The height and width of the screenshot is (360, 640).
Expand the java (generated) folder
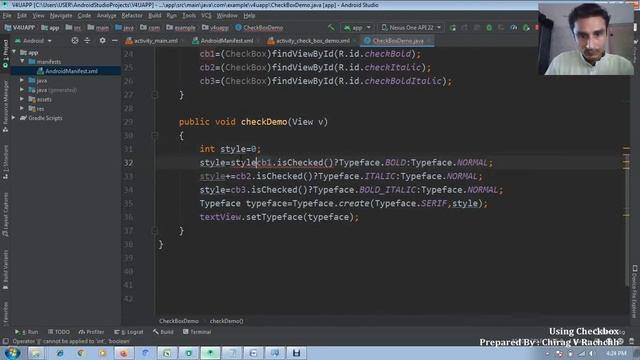tap(22, 90)
